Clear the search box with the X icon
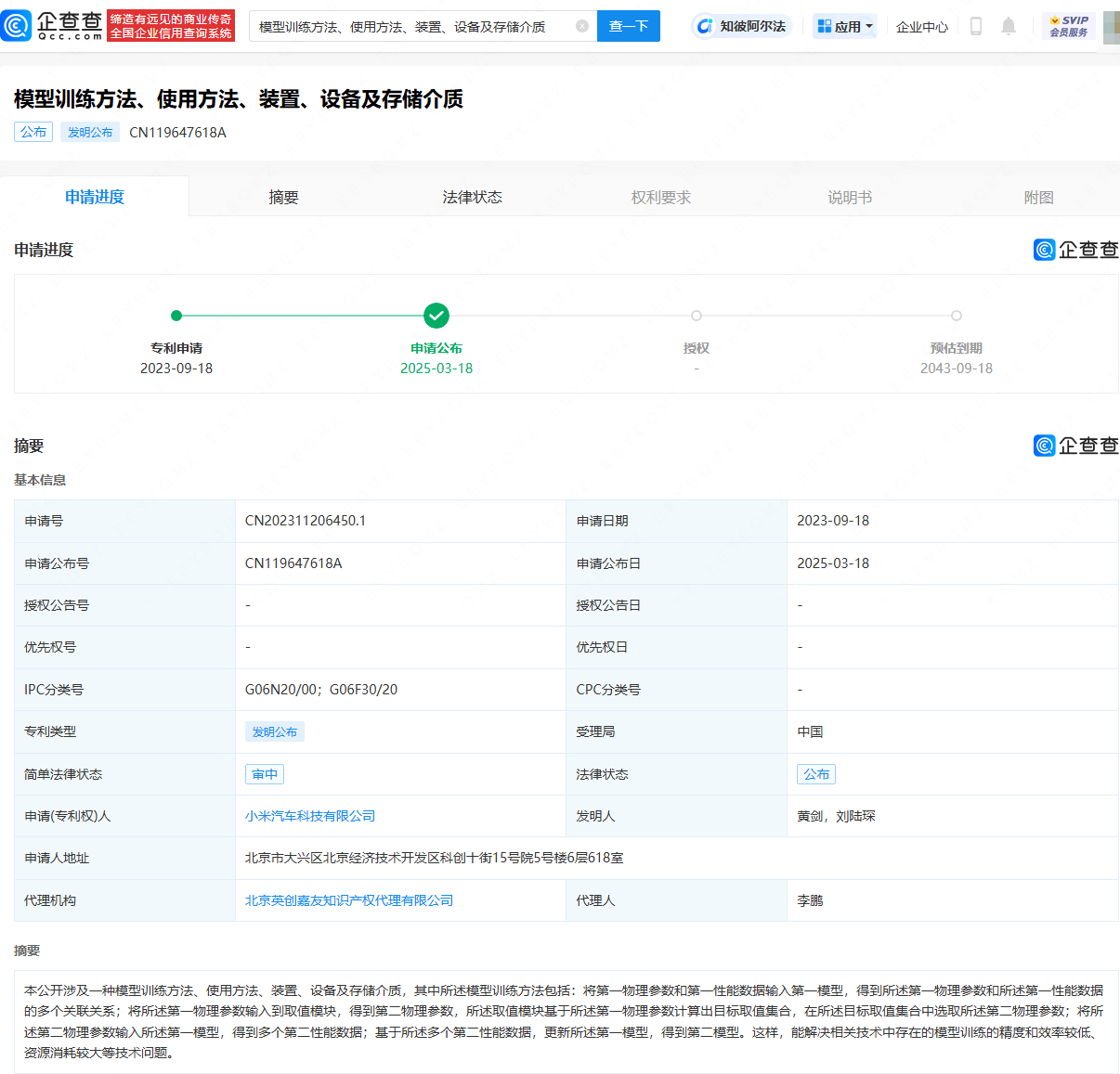This screenshot has height=1074, width=1120. 582,26
